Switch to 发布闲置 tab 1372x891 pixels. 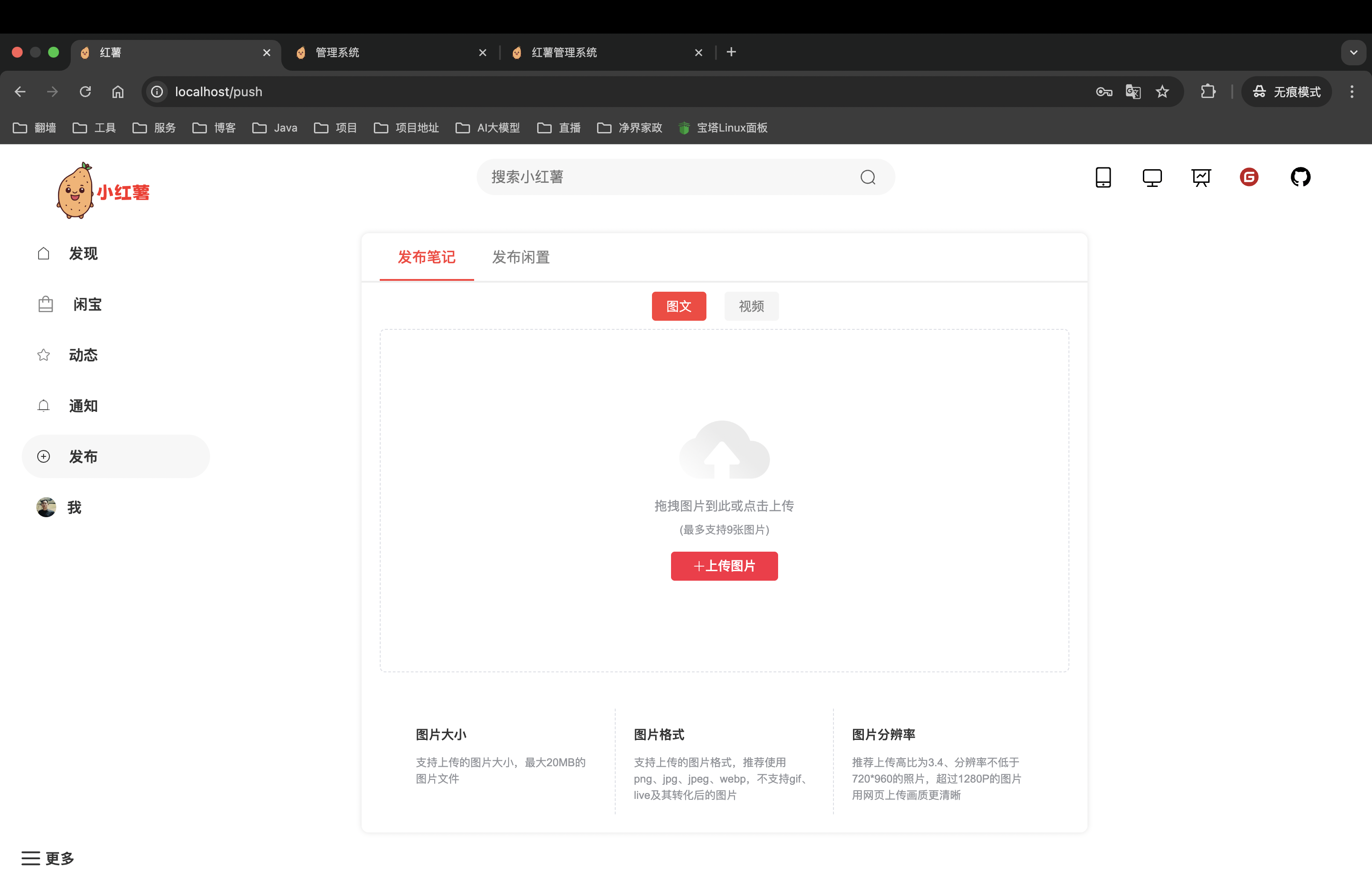point(520,257)
